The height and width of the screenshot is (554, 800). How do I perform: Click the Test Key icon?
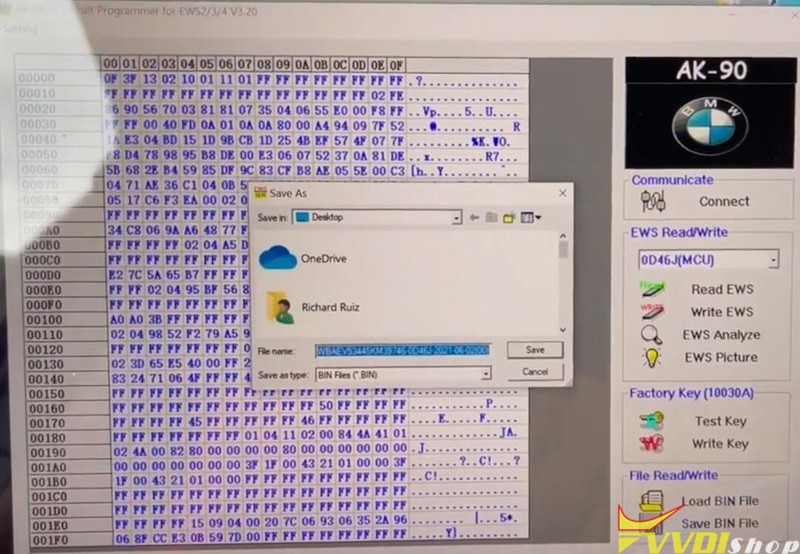(652, 421)
